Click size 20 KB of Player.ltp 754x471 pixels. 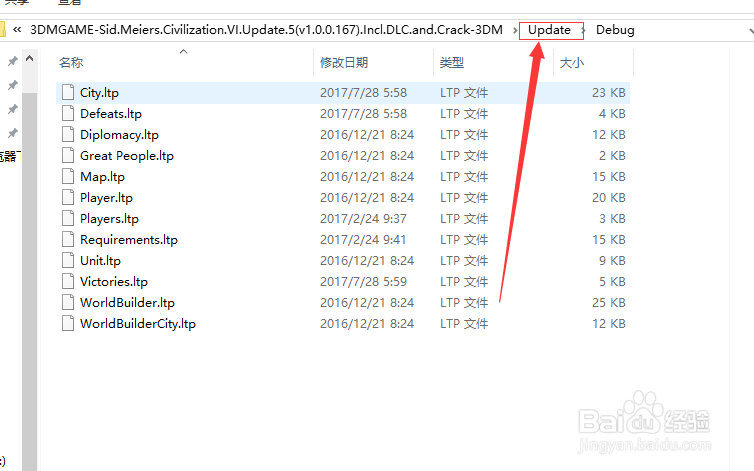tap(608, 198)
